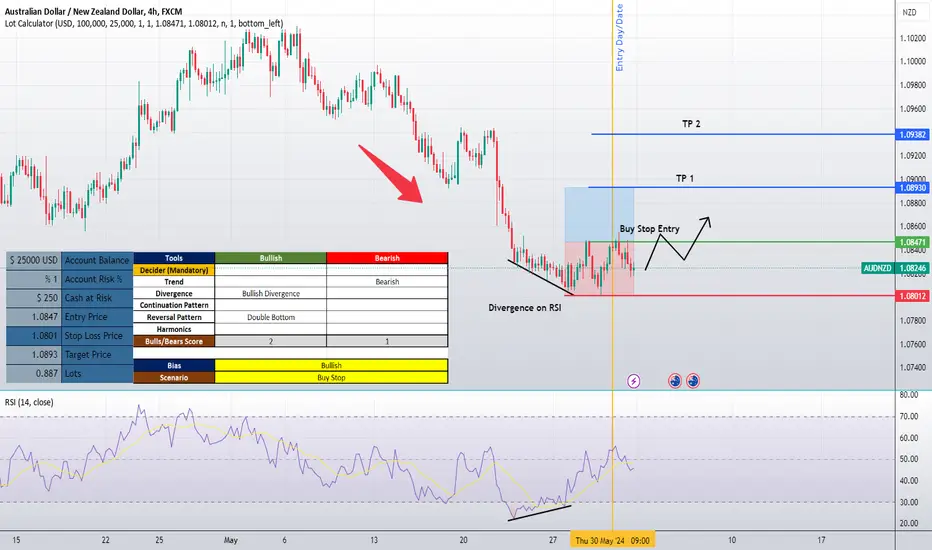
Task: Click the Entry Price label
Action: tap(97, 317)
